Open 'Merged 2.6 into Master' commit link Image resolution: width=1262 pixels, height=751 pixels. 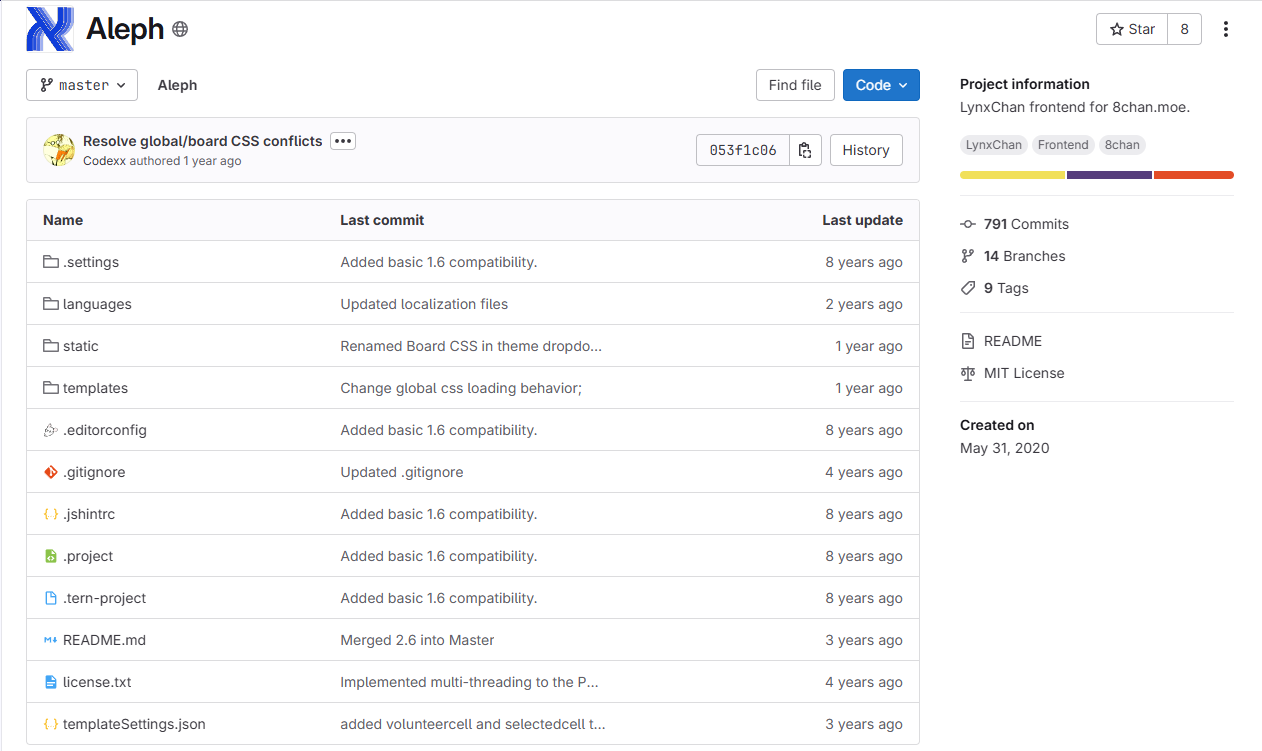pos(417,640)
